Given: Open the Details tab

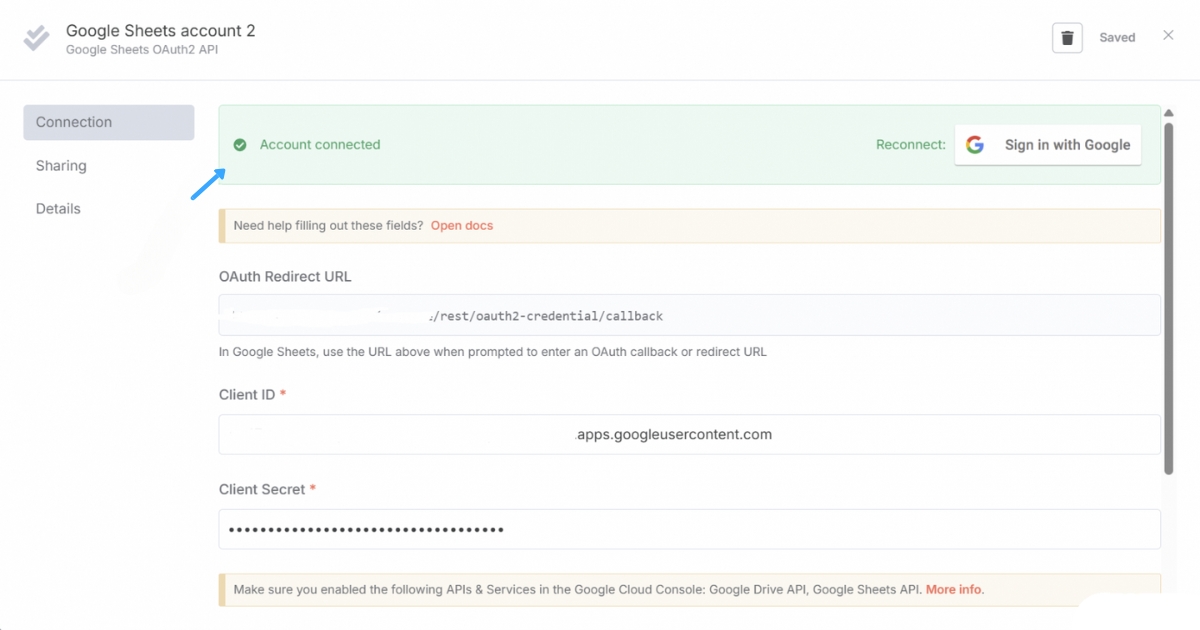Looking at the screenshot, I should pos(58,208).
